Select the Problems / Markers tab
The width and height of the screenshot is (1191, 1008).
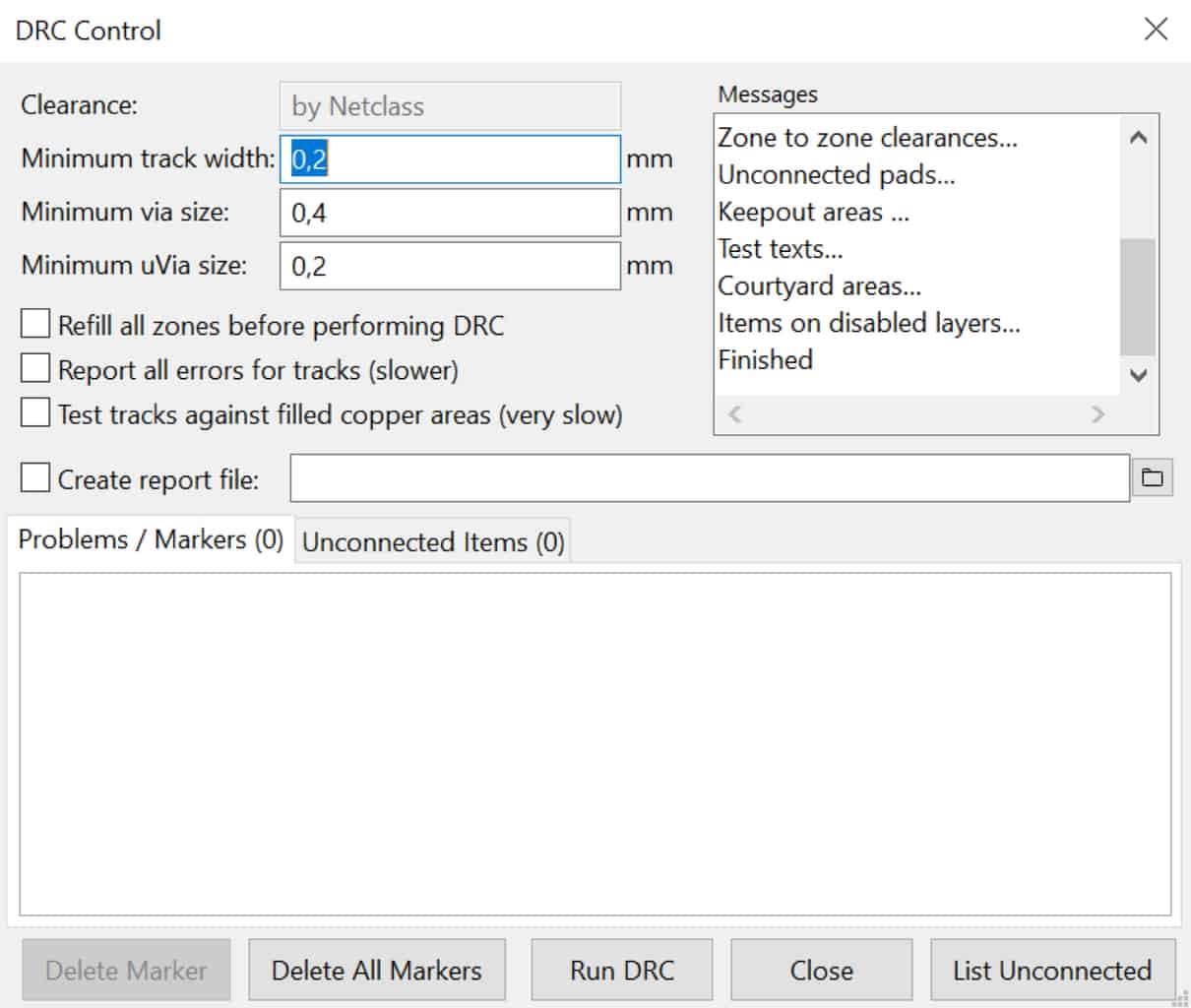click(148, 539)
